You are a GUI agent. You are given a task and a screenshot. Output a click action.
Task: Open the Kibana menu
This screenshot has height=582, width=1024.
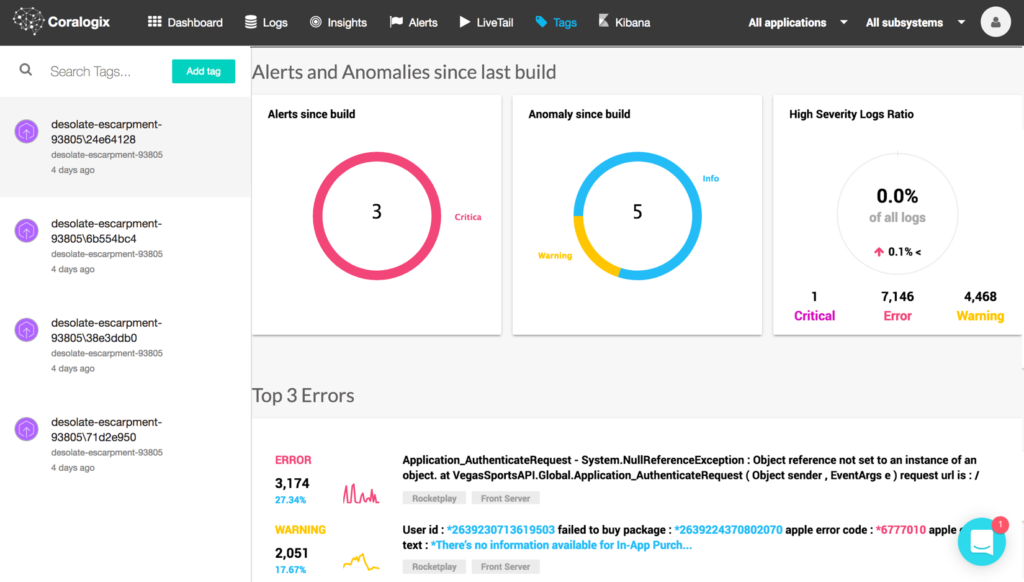point(624,22)
